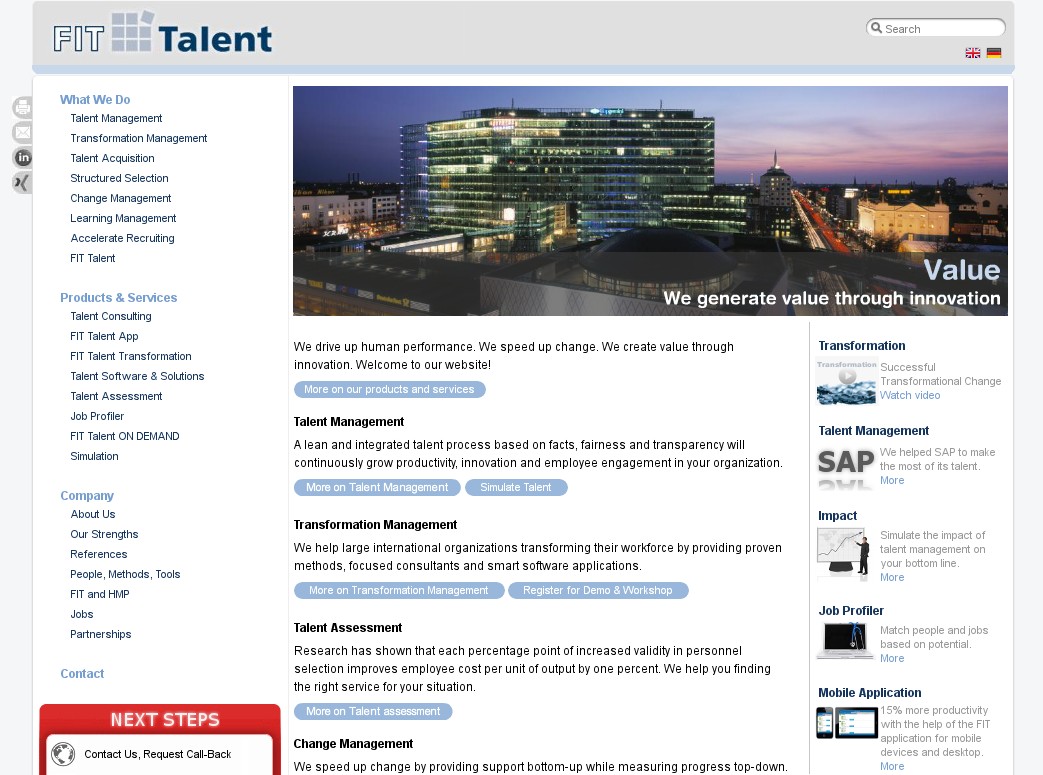Open the SAP logo thumbnail
The width and height of the screenshot is (1043, 775).
845,468
